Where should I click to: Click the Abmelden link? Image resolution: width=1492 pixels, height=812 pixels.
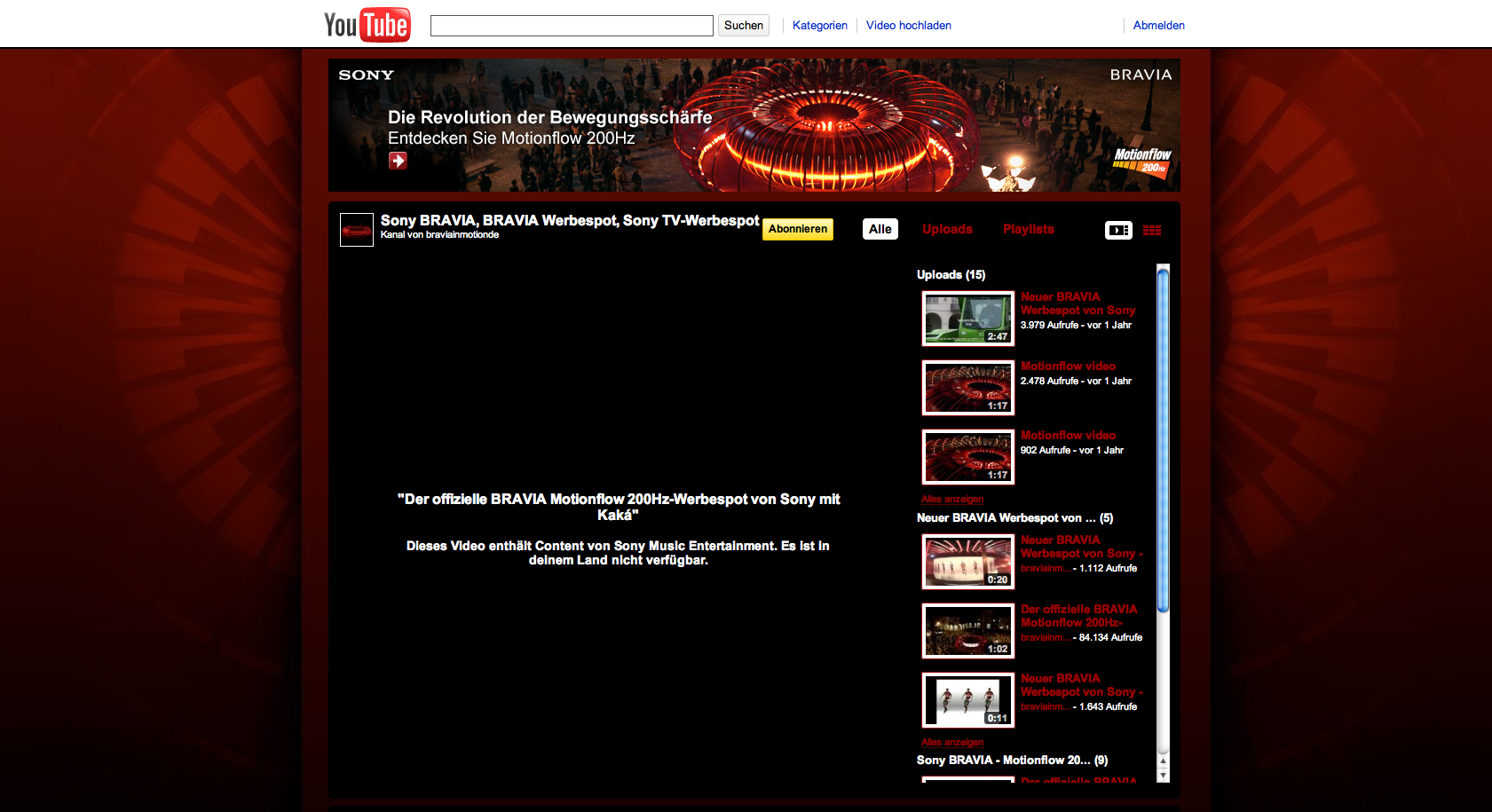pyautogui.click(x=1158, y=26)
